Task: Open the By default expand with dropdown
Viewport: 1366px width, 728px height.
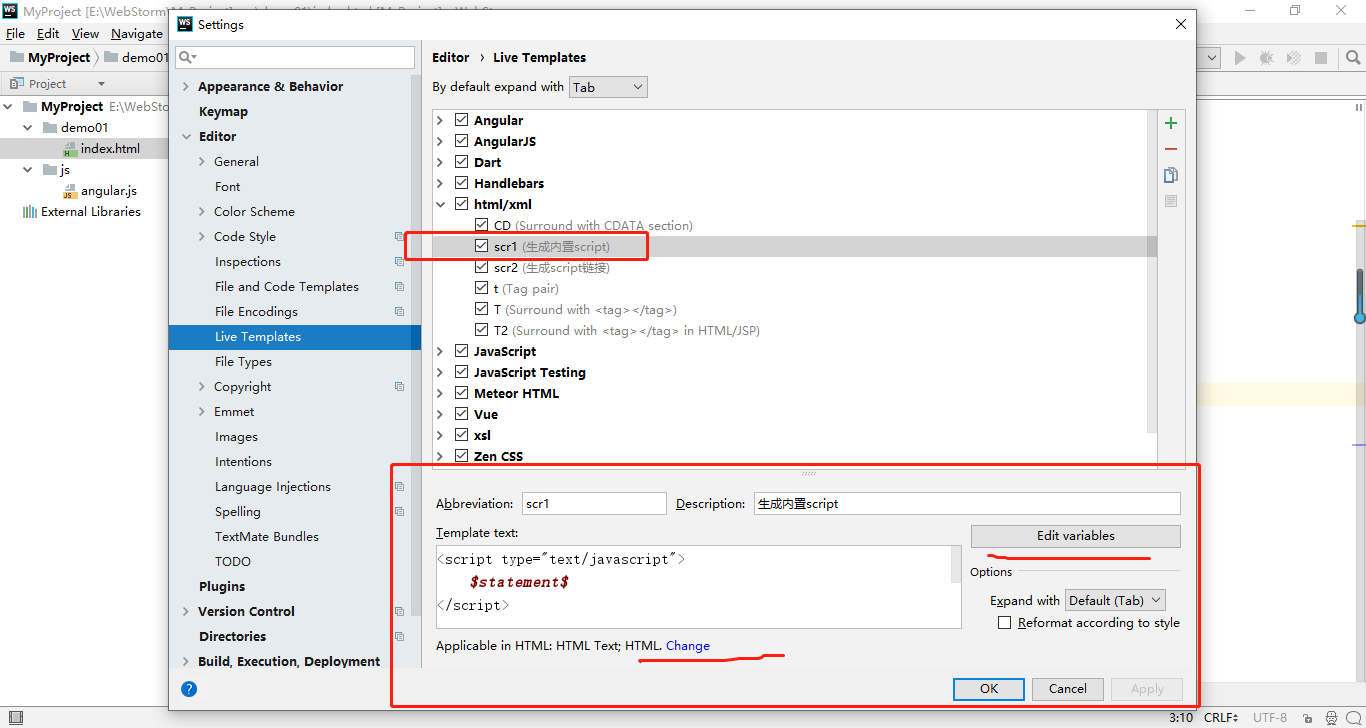Action: tap(609, 87)
